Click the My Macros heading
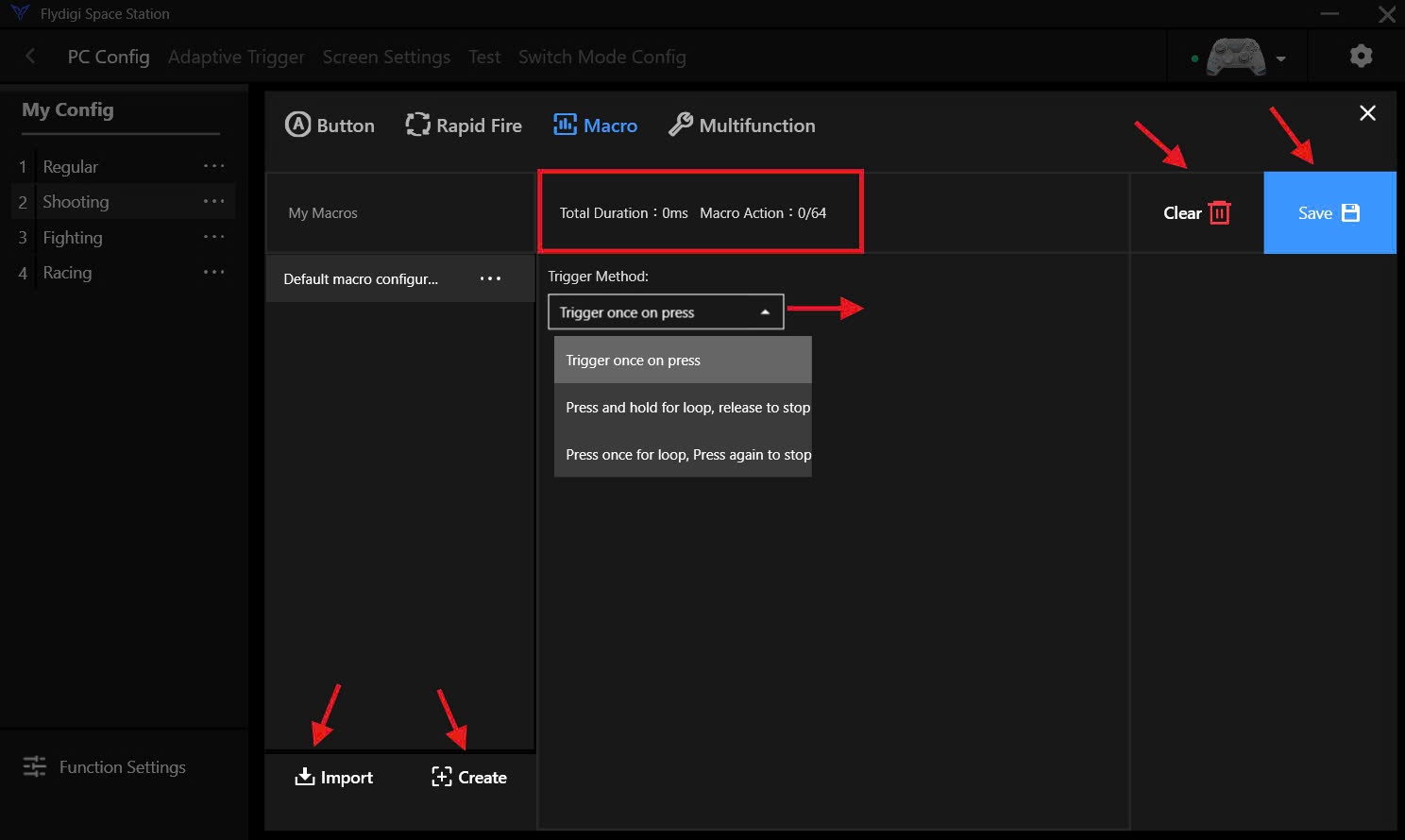The image size is (1405, 840). click(323, 213)
